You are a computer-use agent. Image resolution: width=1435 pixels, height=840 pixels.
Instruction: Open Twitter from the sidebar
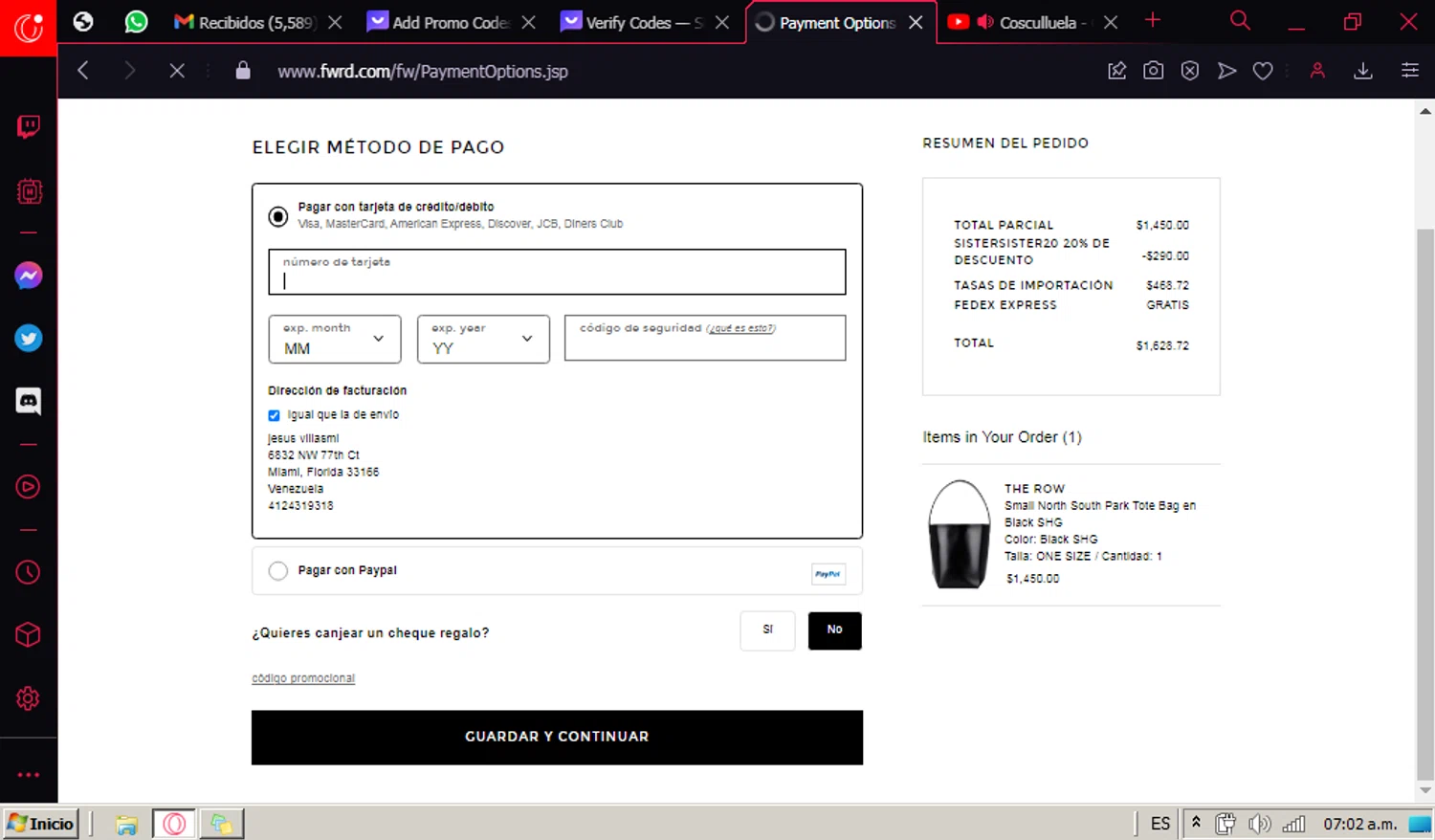tap(29, 339)
